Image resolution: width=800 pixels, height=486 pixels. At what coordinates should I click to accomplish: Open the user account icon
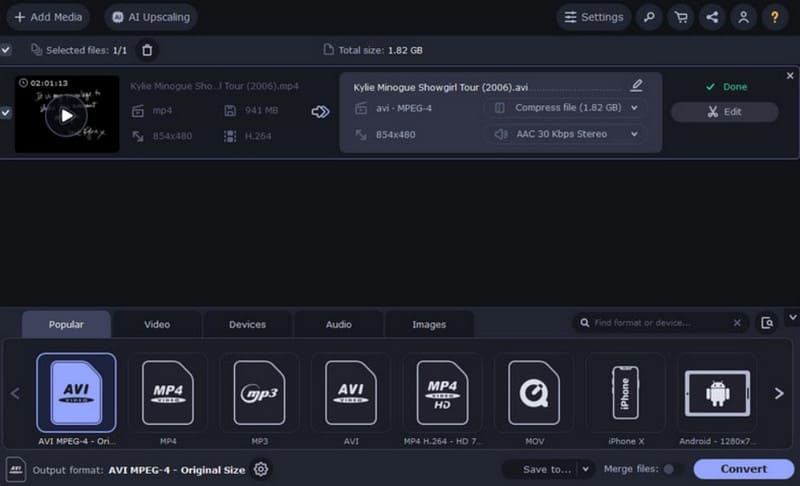(743, 17)
